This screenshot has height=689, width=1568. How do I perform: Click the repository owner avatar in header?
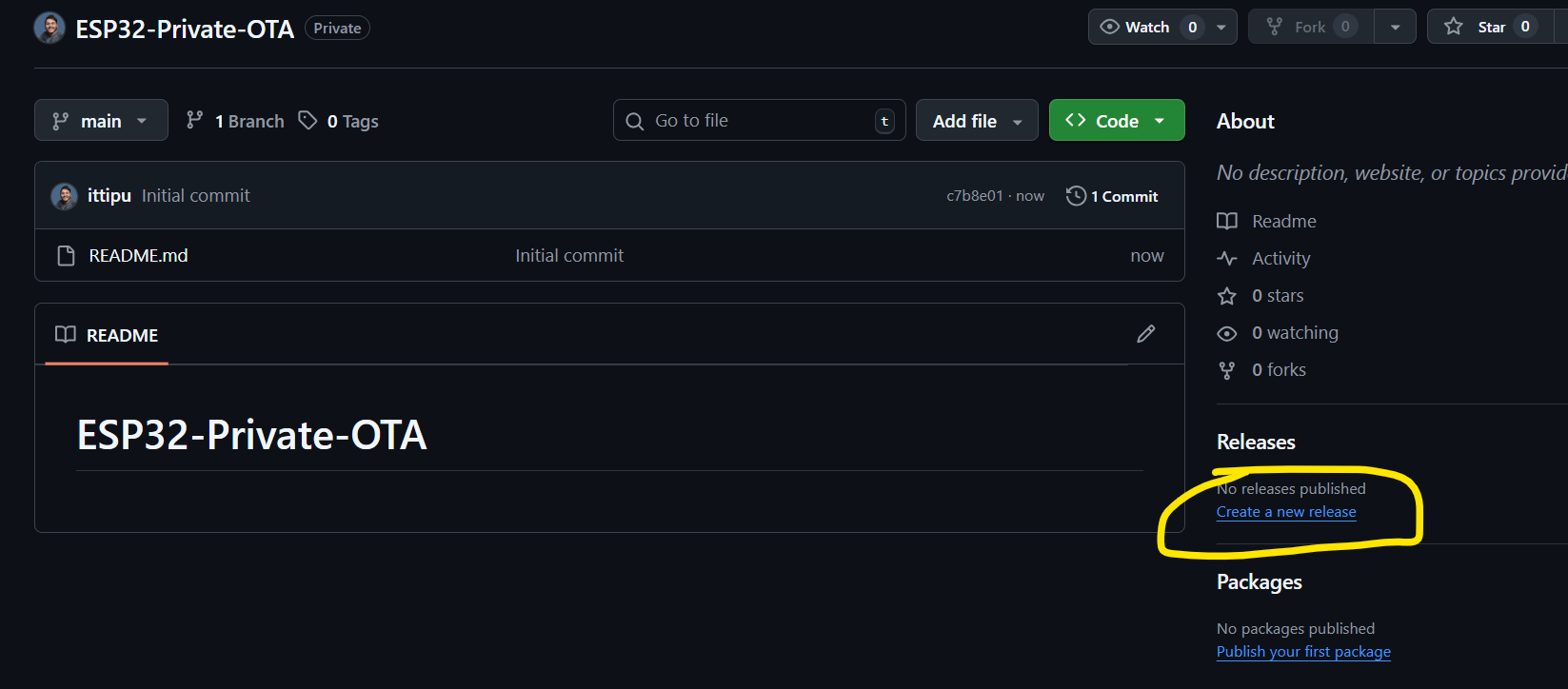50,29
